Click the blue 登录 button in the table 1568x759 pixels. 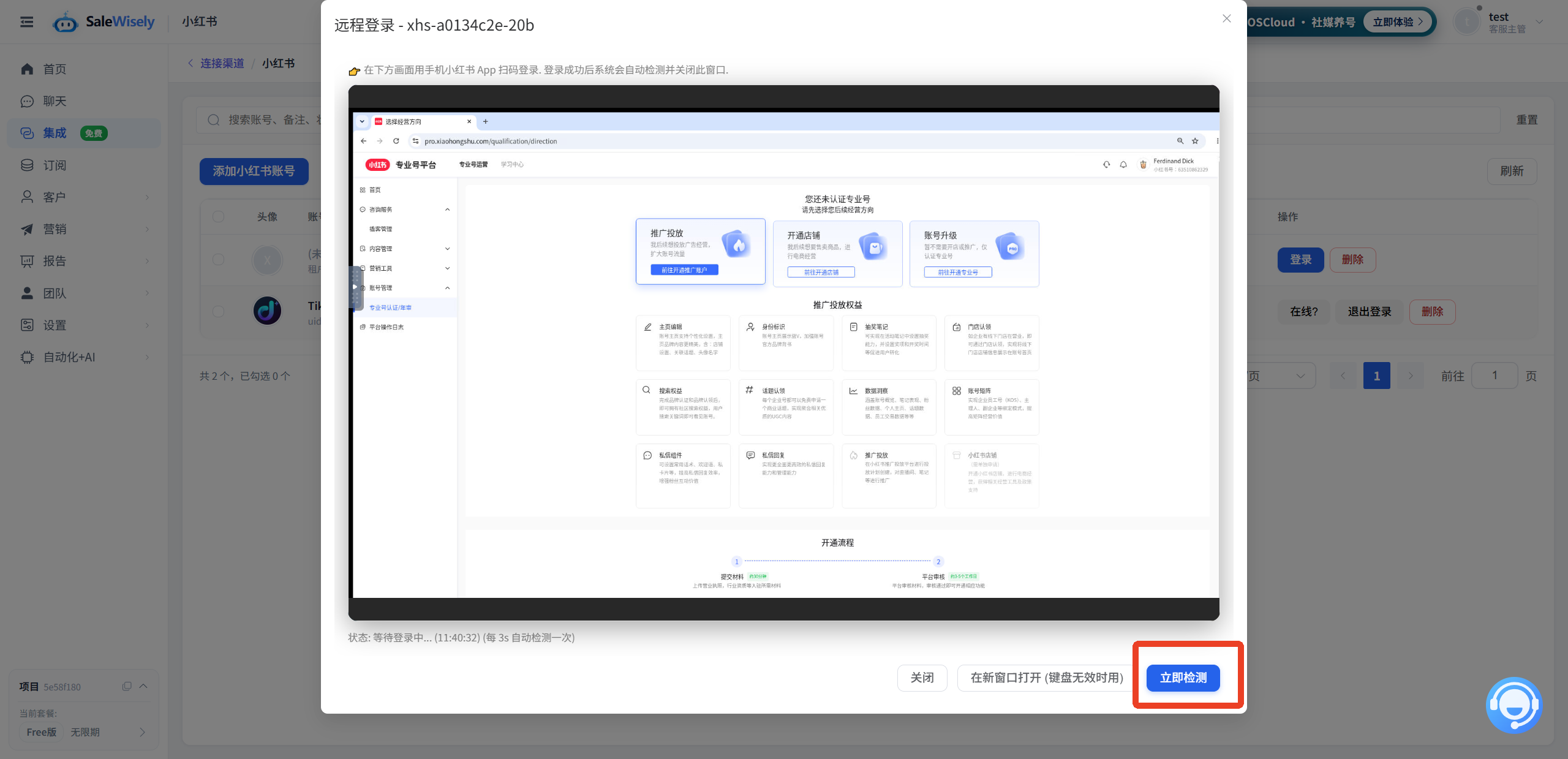click(x=1300, y=260)
